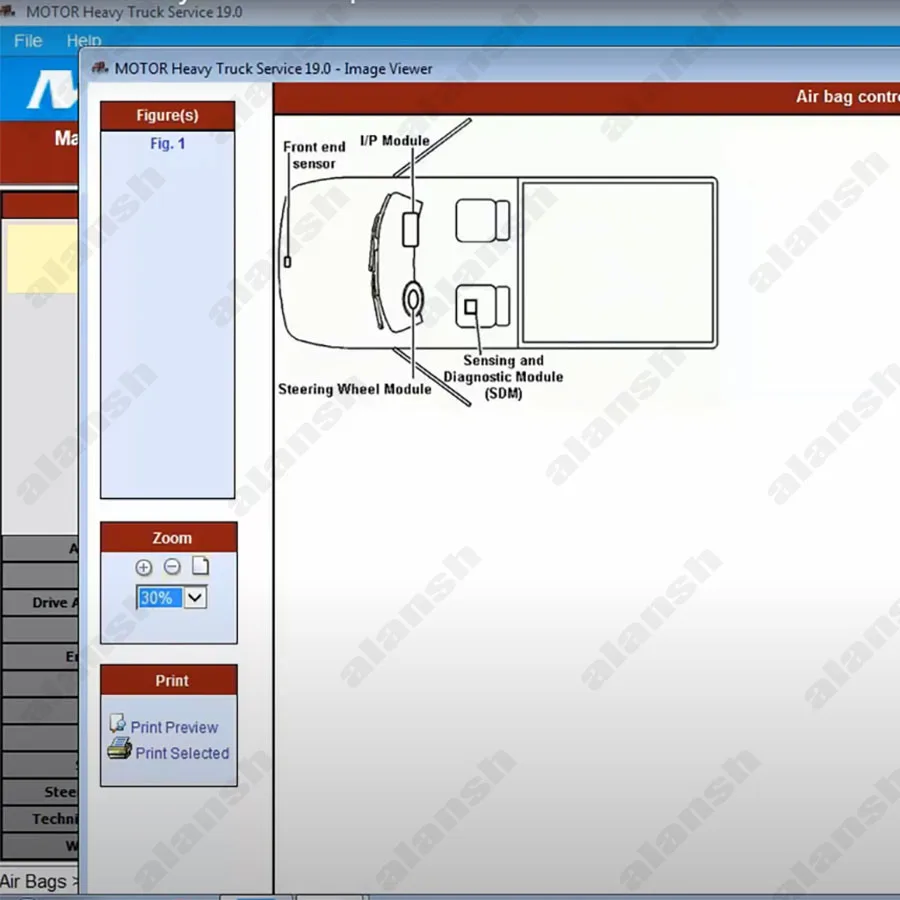This screenshot has width=900, height=900.
Task: Click the zoom out magnifier icon
Action: coord(172,567)
